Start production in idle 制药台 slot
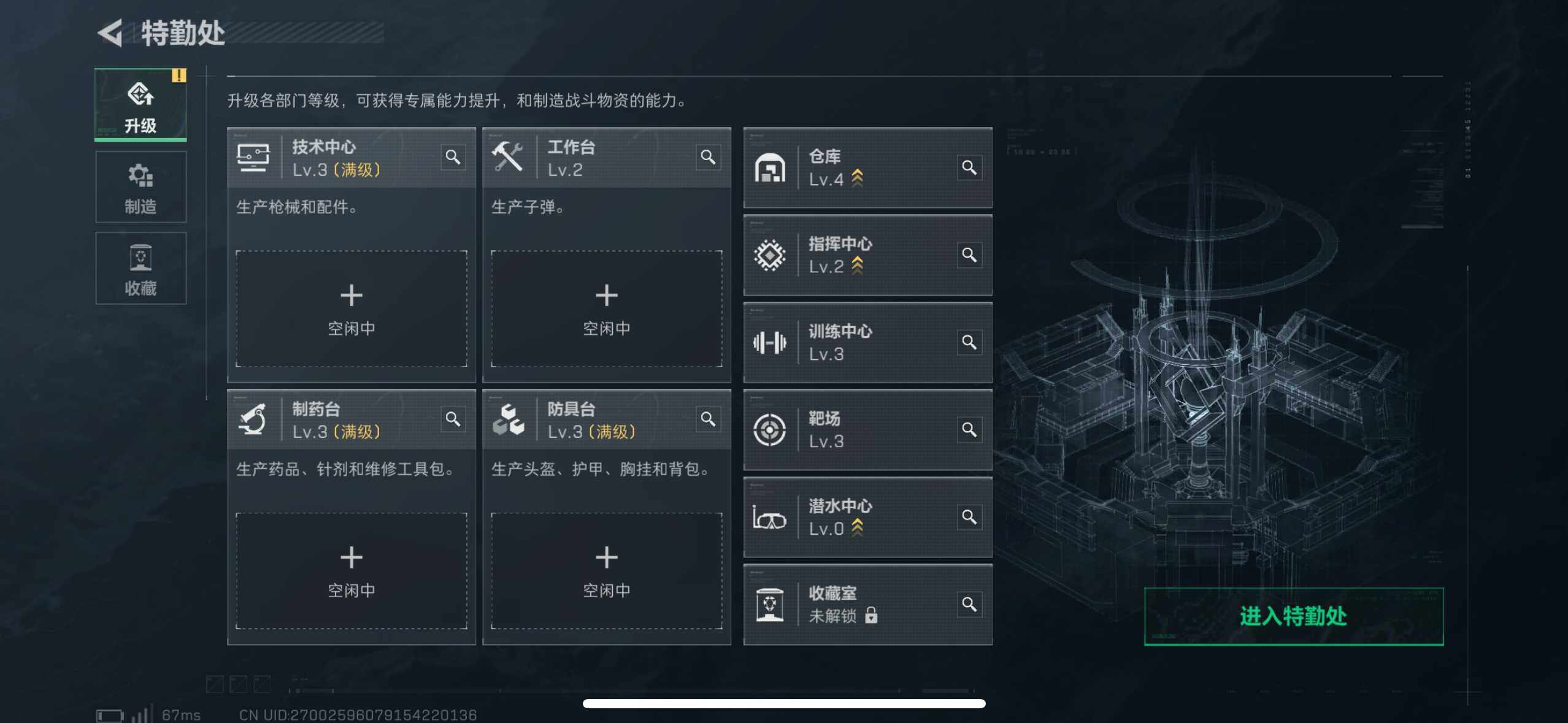The height and width of the screenshot is (723, 1568). (x=352, y=571)
